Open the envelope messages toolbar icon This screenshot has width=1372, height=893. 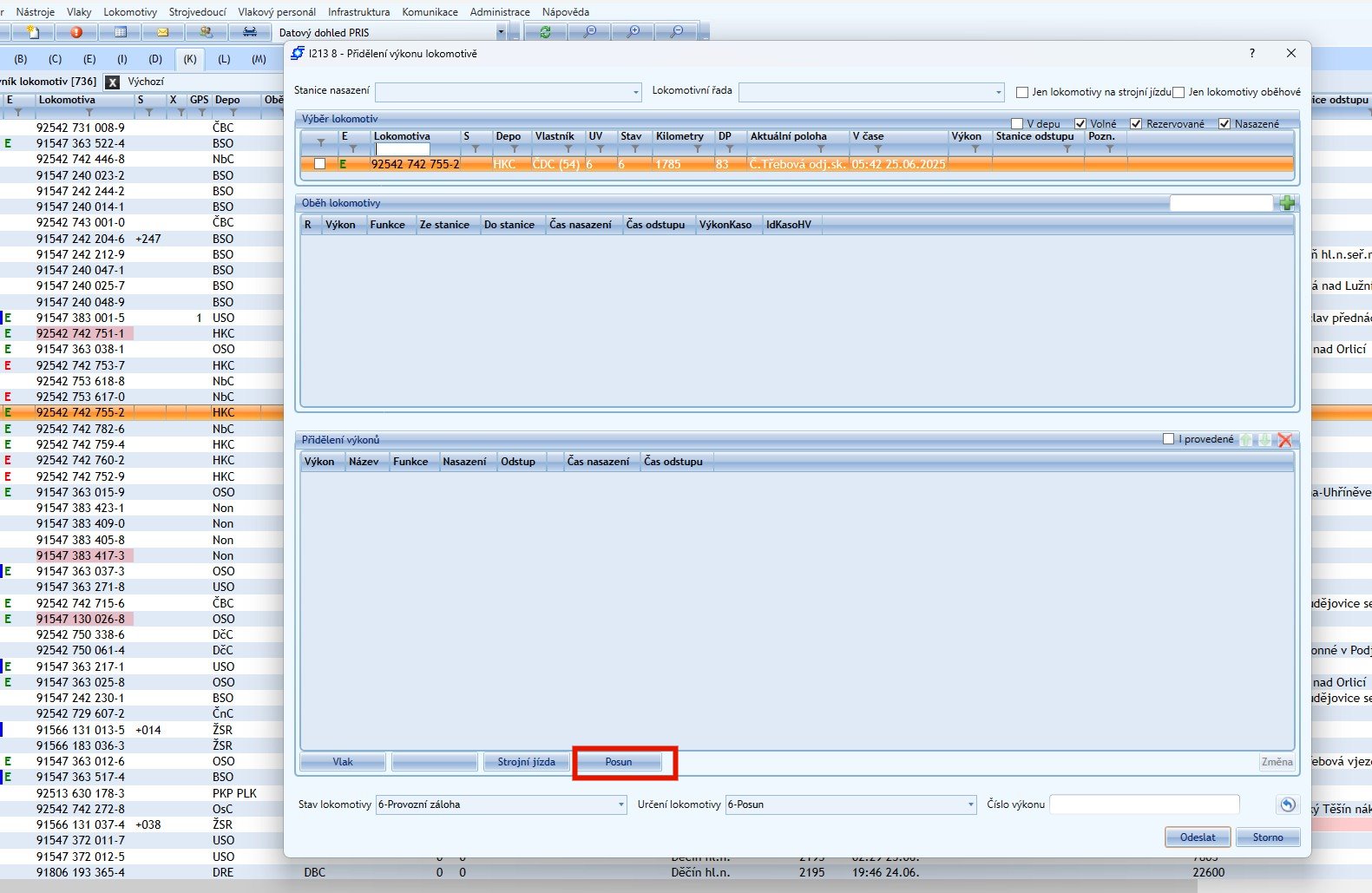(x=162, y=32)
